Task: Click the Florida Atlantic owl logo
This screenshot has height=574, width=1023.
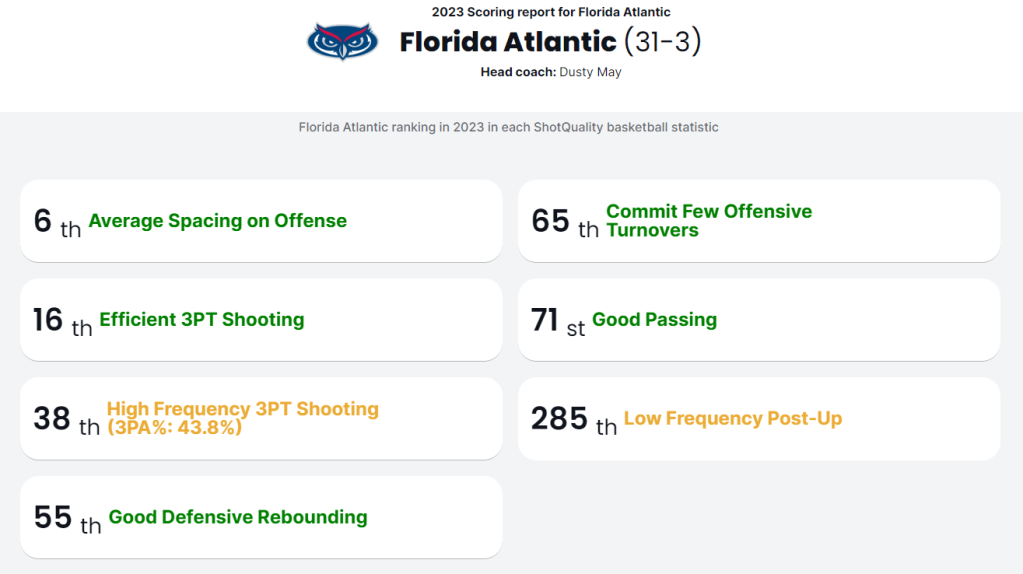Action: [342, 42]
